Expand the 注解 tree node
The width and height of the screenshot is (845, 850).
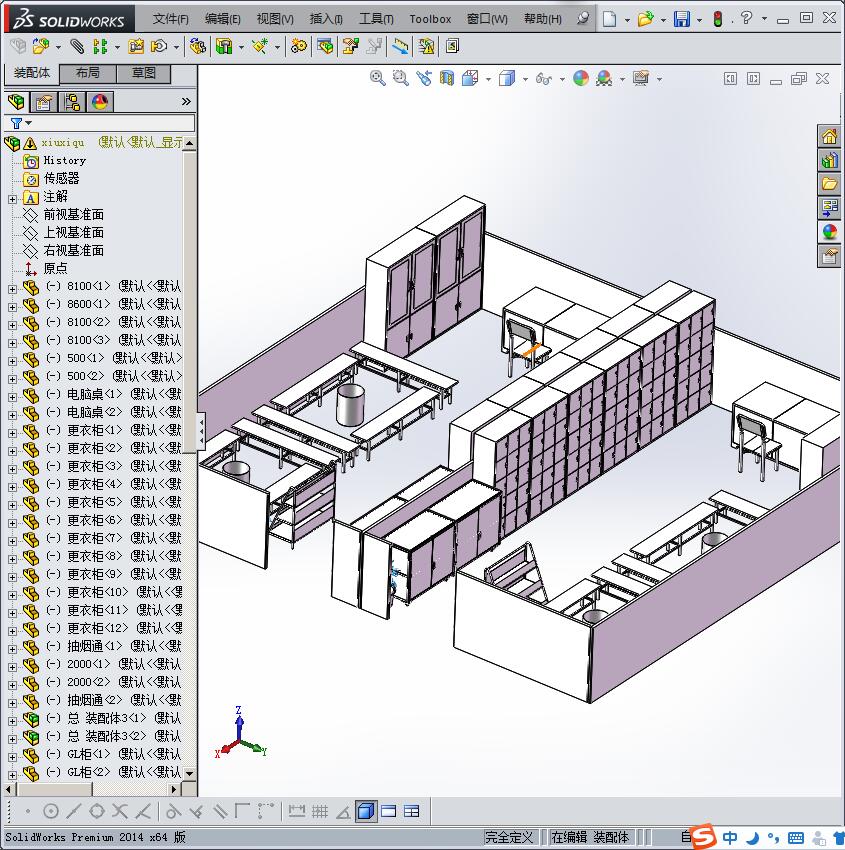(12, 199)
